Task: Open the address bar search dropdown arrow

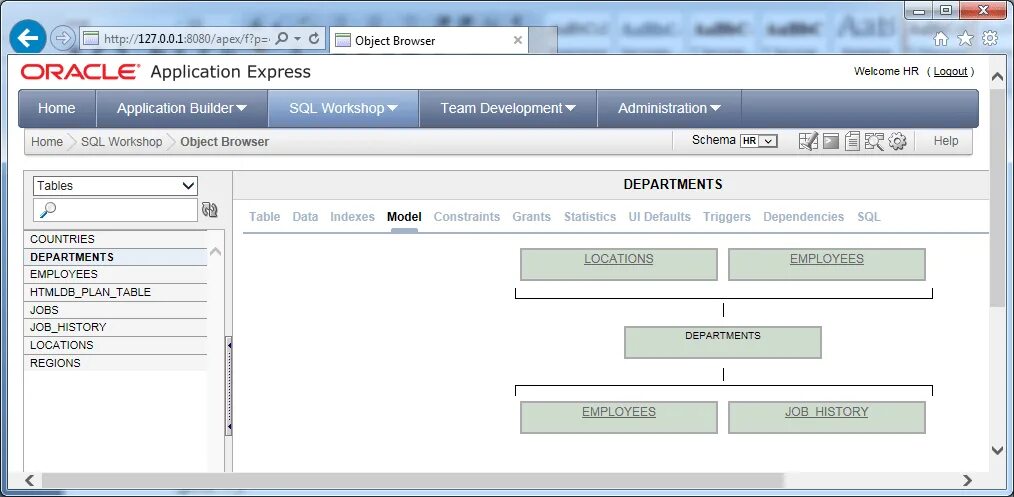Action: tap(297, 38)
